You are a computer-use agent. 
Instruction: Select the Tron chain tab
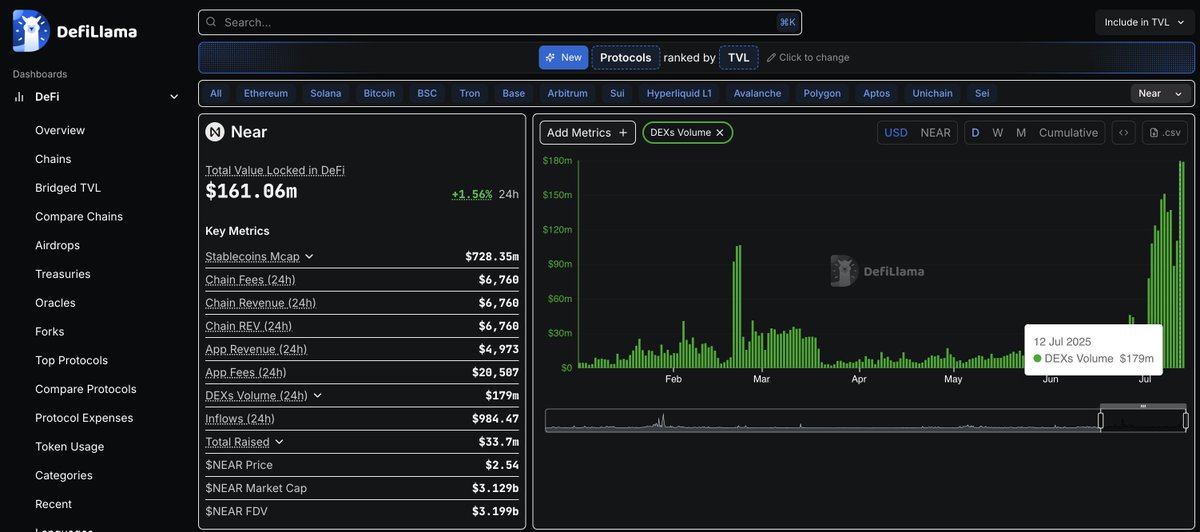tap(470, 93)
